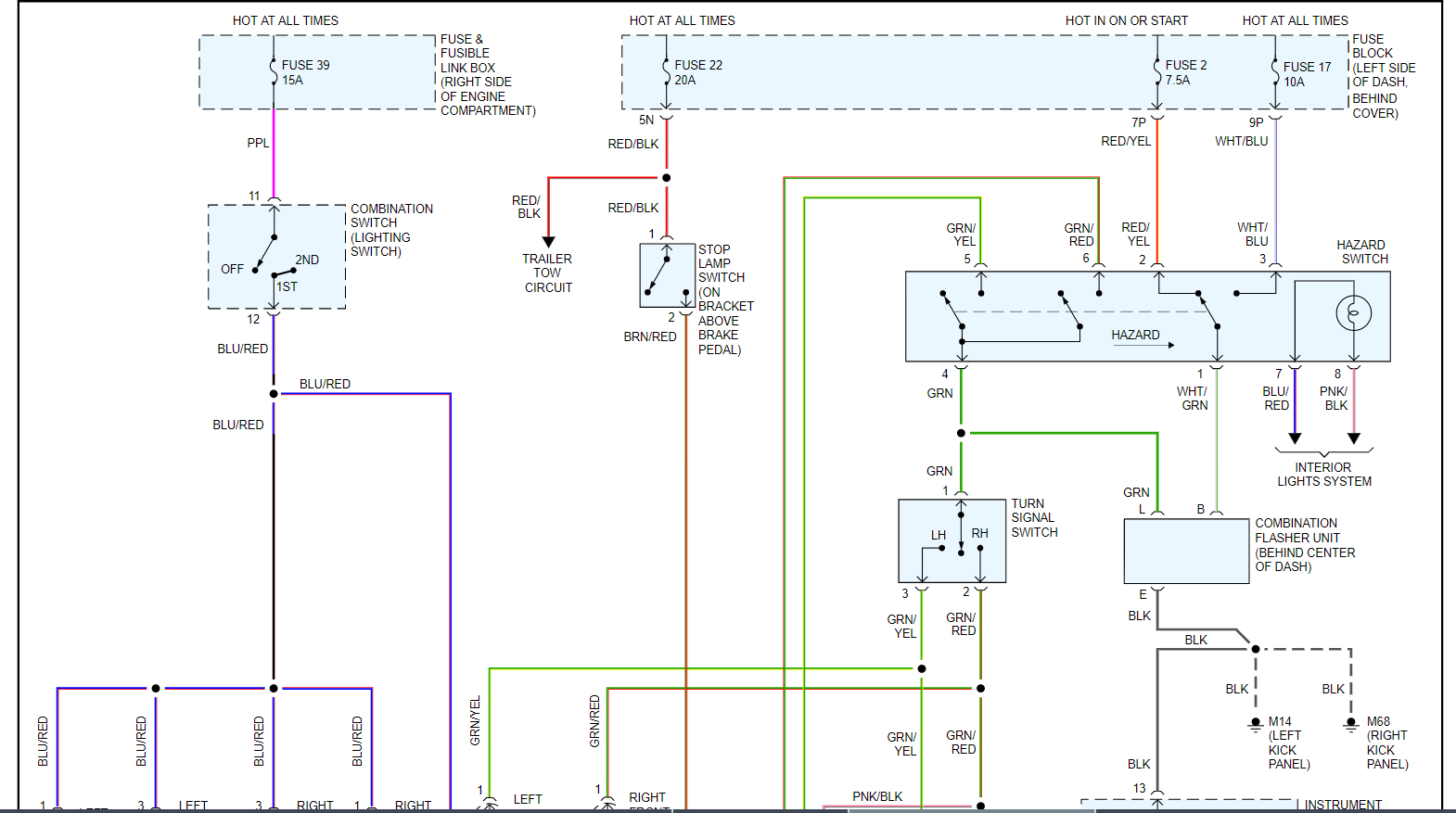Select the OFF position label in lighting switch

pos(232,269)
